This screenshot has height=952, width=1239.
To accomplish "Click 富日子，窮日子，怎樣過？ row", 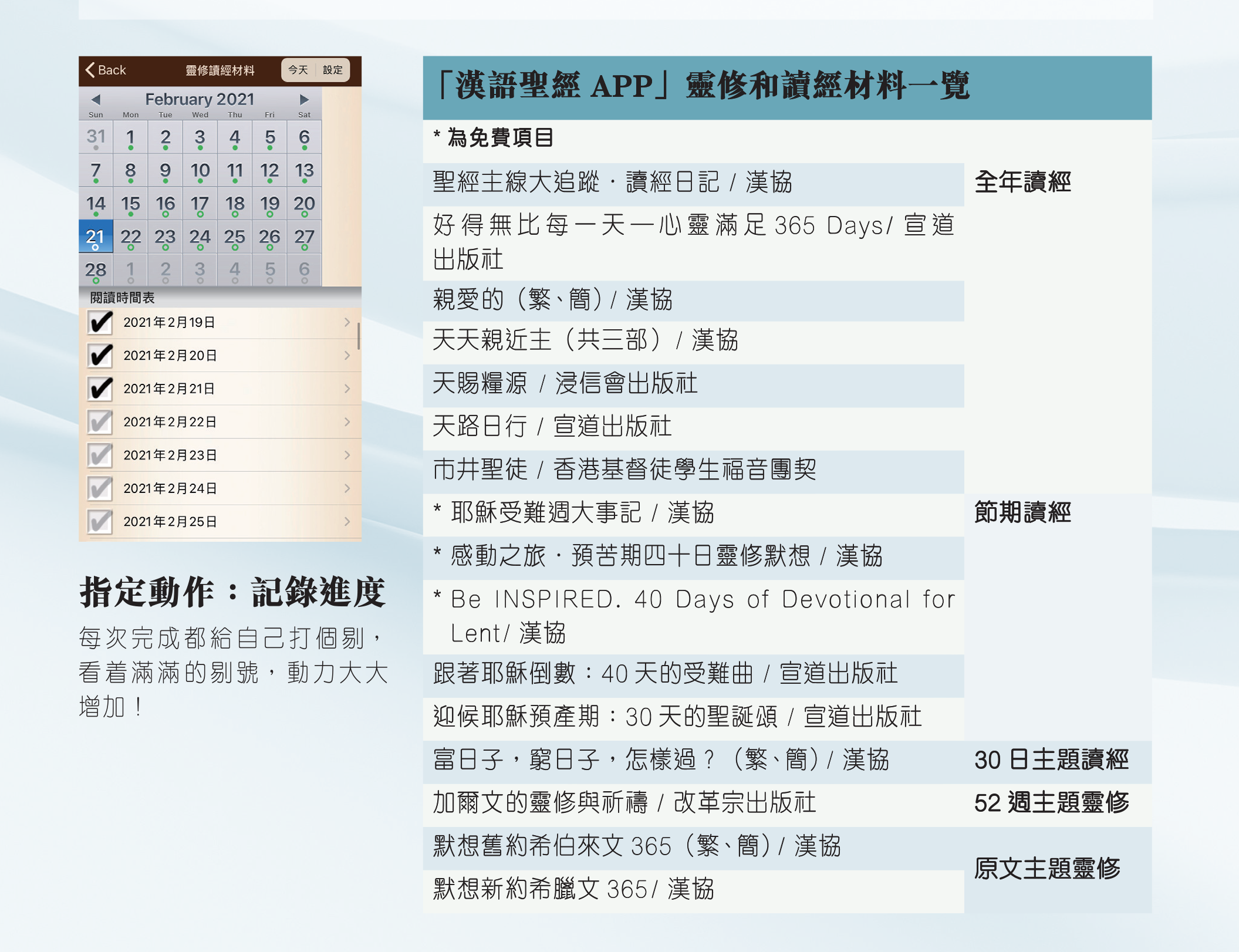I will click(693, 761).
